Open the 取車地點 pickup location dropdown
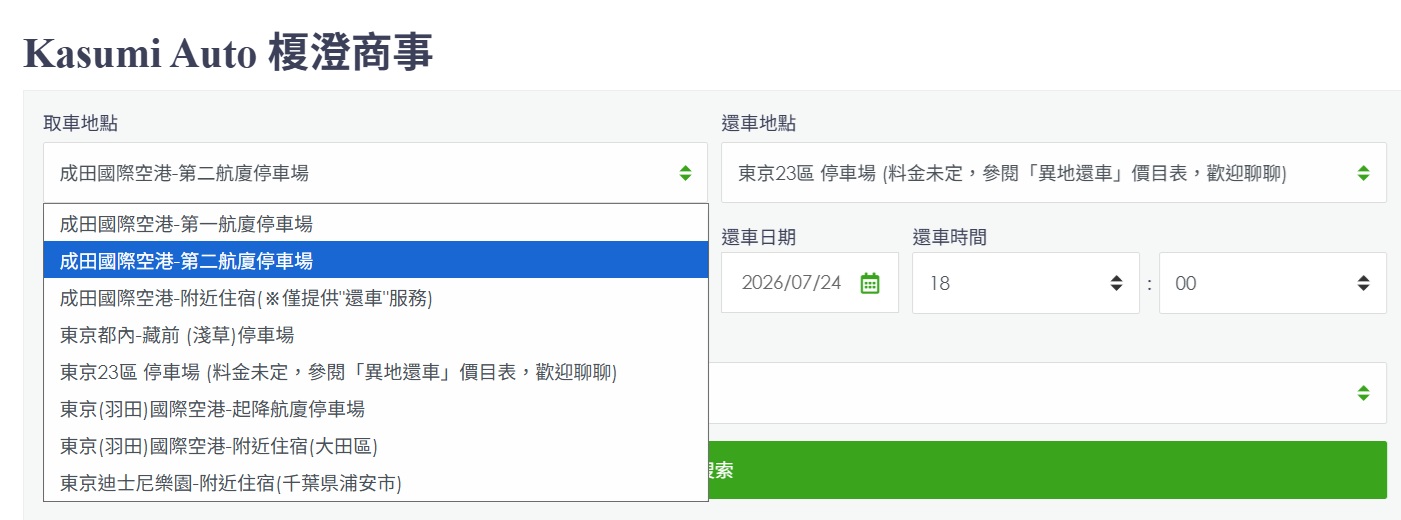This screenshot has height=520, width=1401. (x=375, y=173)
